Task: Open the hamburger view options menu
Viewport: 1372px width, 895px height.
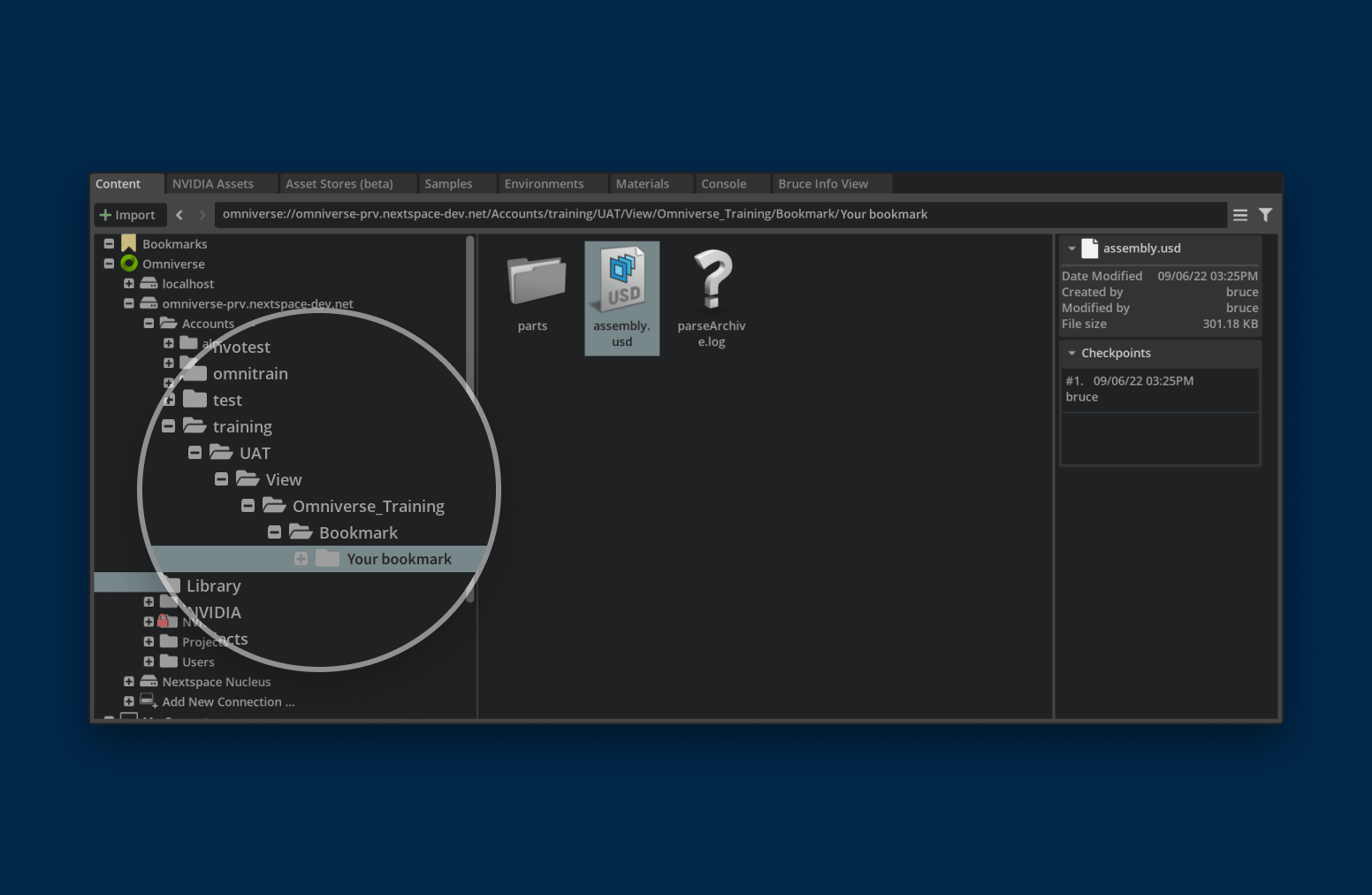Action: coord(1240,215)
